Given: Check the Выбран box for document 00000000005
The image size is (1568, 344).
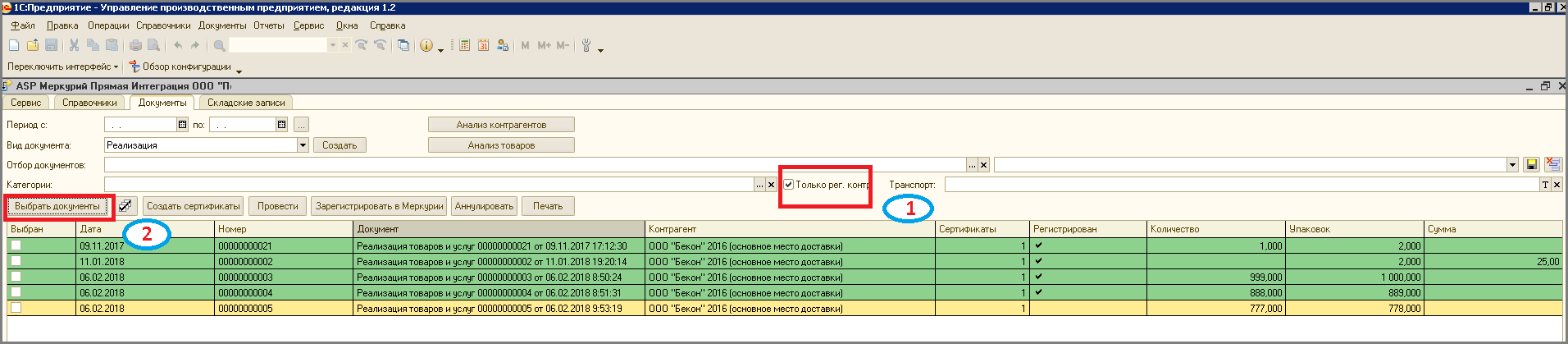Looking at the screenshot, I should (x=16, y=308).
